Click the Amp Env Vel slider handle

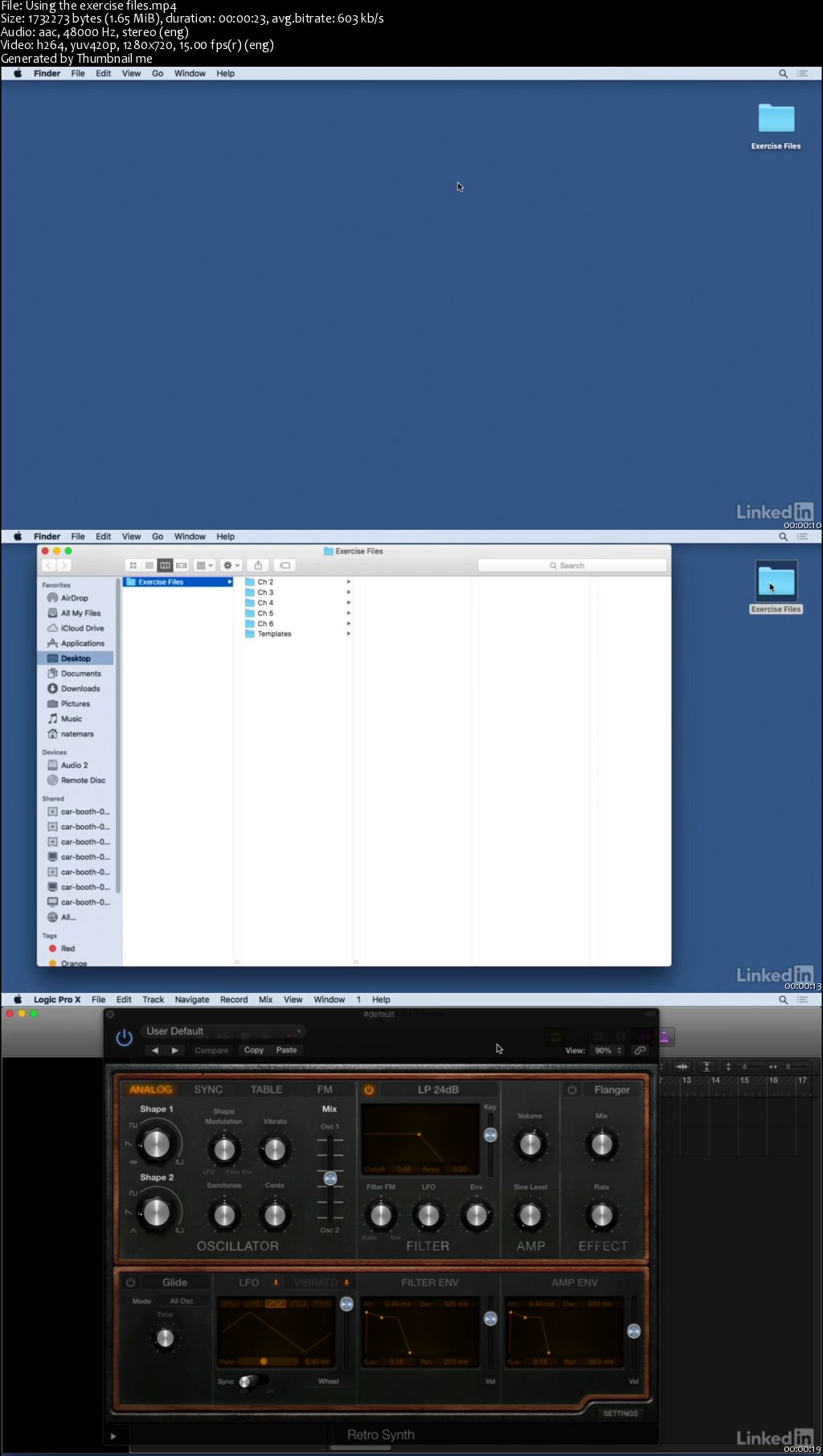(634, 1331)
